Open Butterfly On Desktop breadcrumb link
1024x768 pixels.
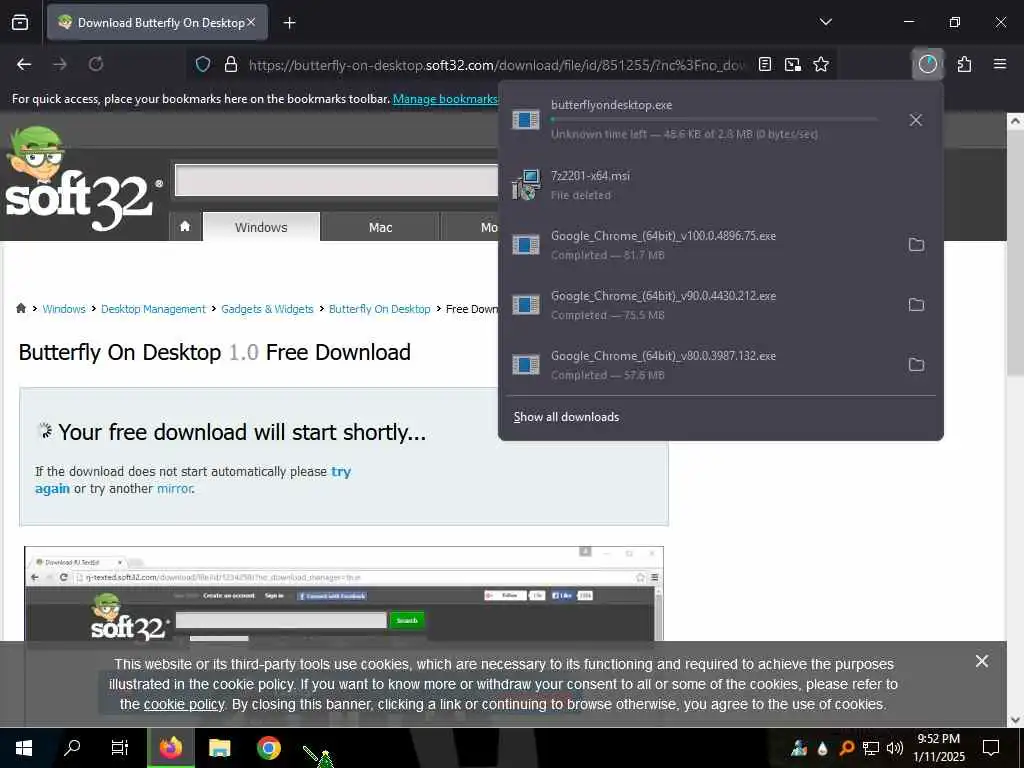(x=379, y=309)
